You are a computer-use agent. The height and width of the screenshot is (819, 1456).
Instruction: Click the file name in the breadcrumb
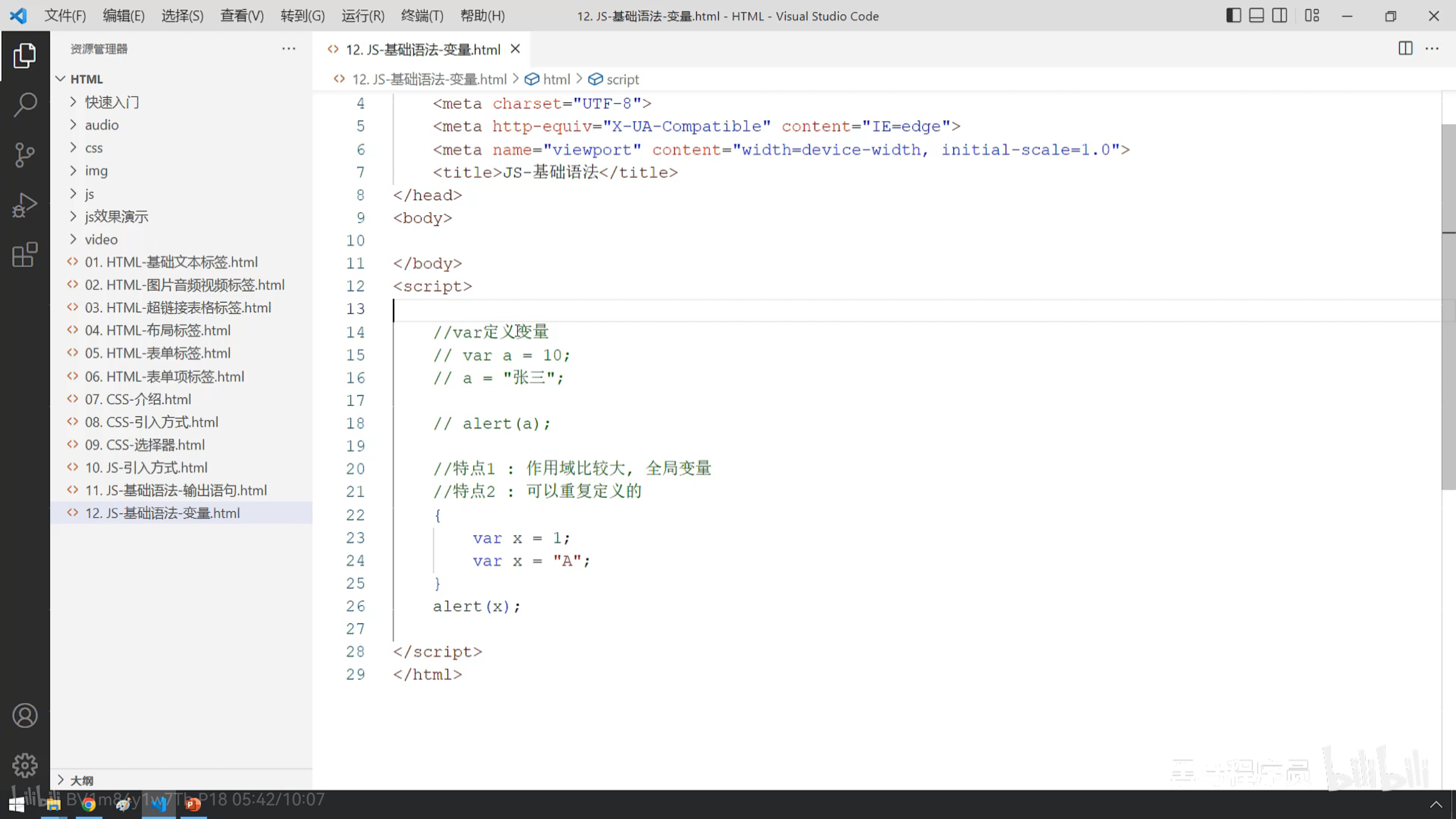[x=429, y=80]
